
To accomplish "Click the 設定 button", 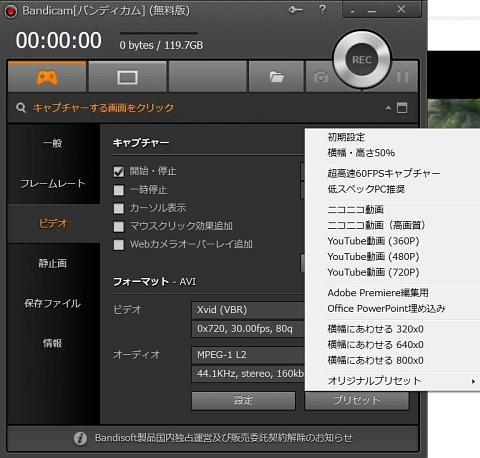I will tap(243, 400).
